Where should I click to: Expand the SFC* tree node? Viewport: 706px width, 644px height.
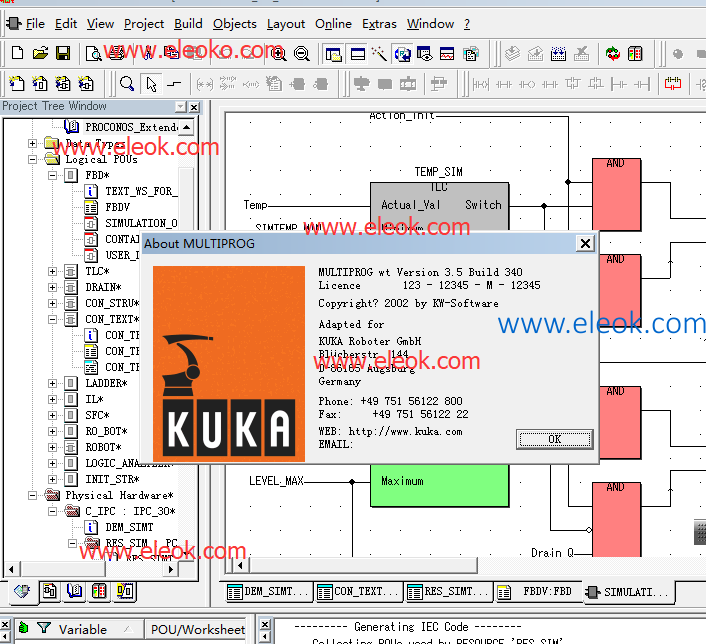click(x=53, y=415)
